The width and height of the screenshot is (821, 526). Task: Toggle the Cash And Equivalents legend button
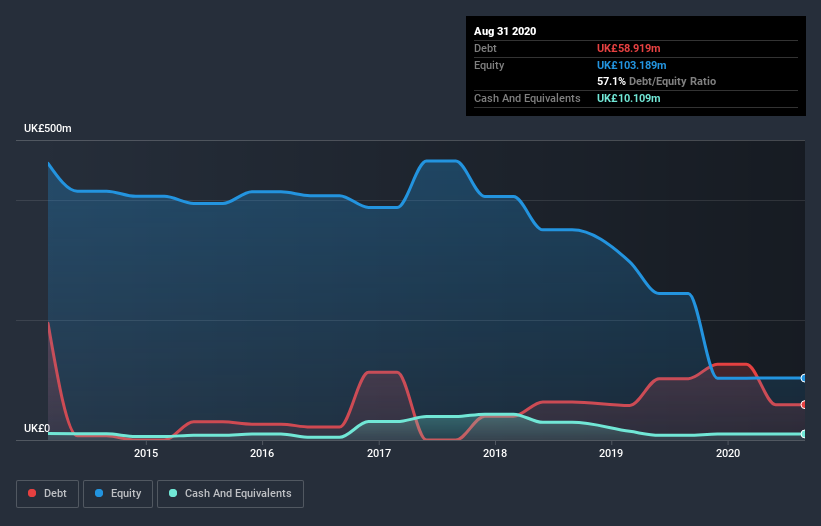click(x=230, y=494)
